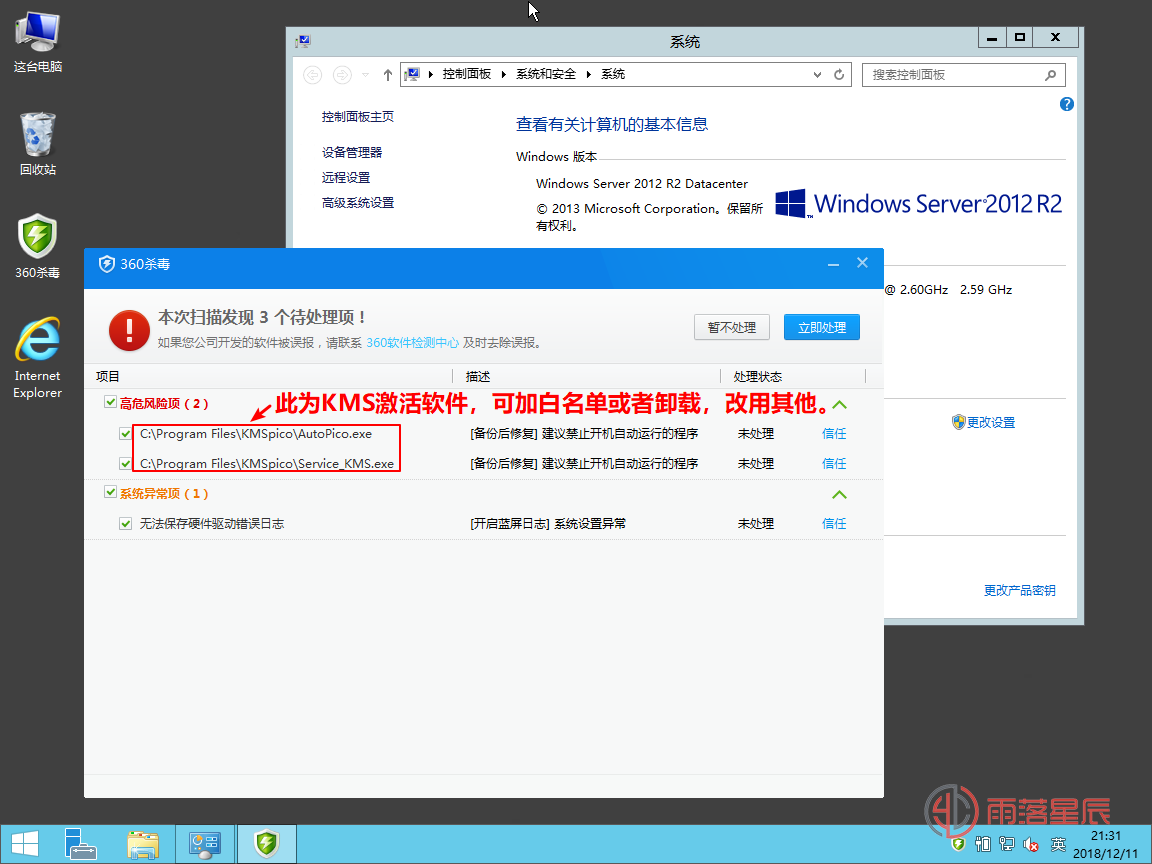The height and width of the screenshot is (864, 1152).
Task: Open the taskbar clock showing 21:31
Action: [1106, 844]
